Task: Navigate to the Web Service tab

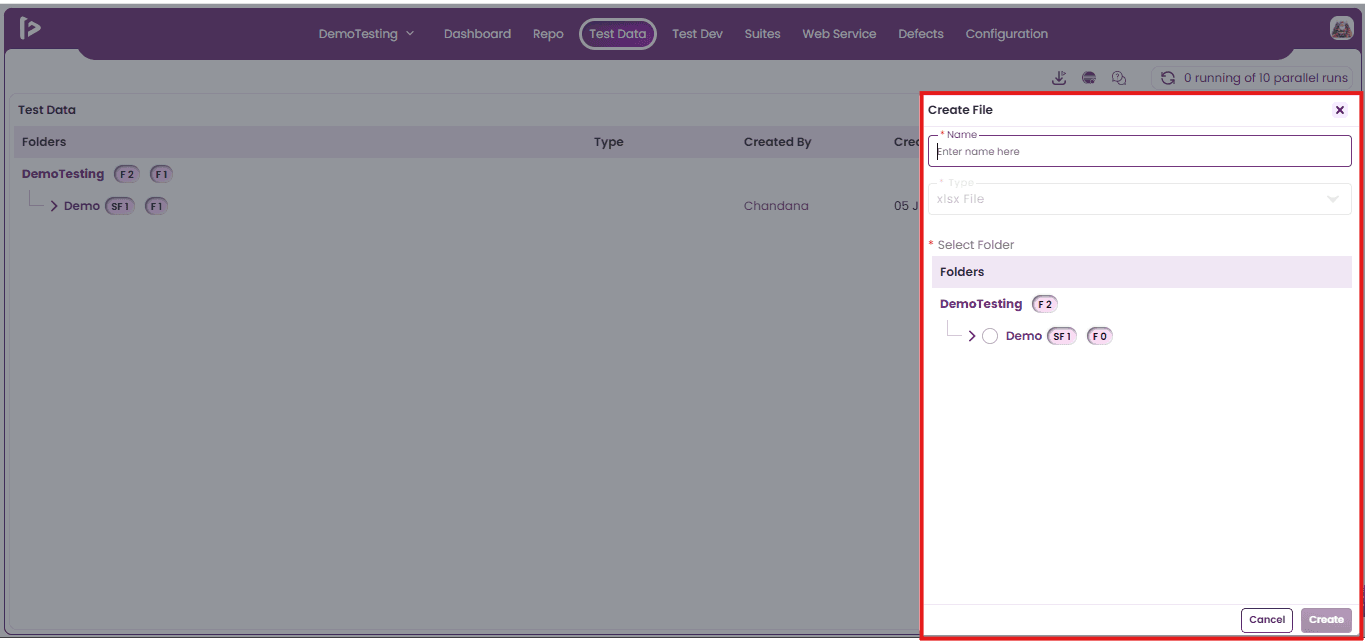Action: [x=839, y=34]
